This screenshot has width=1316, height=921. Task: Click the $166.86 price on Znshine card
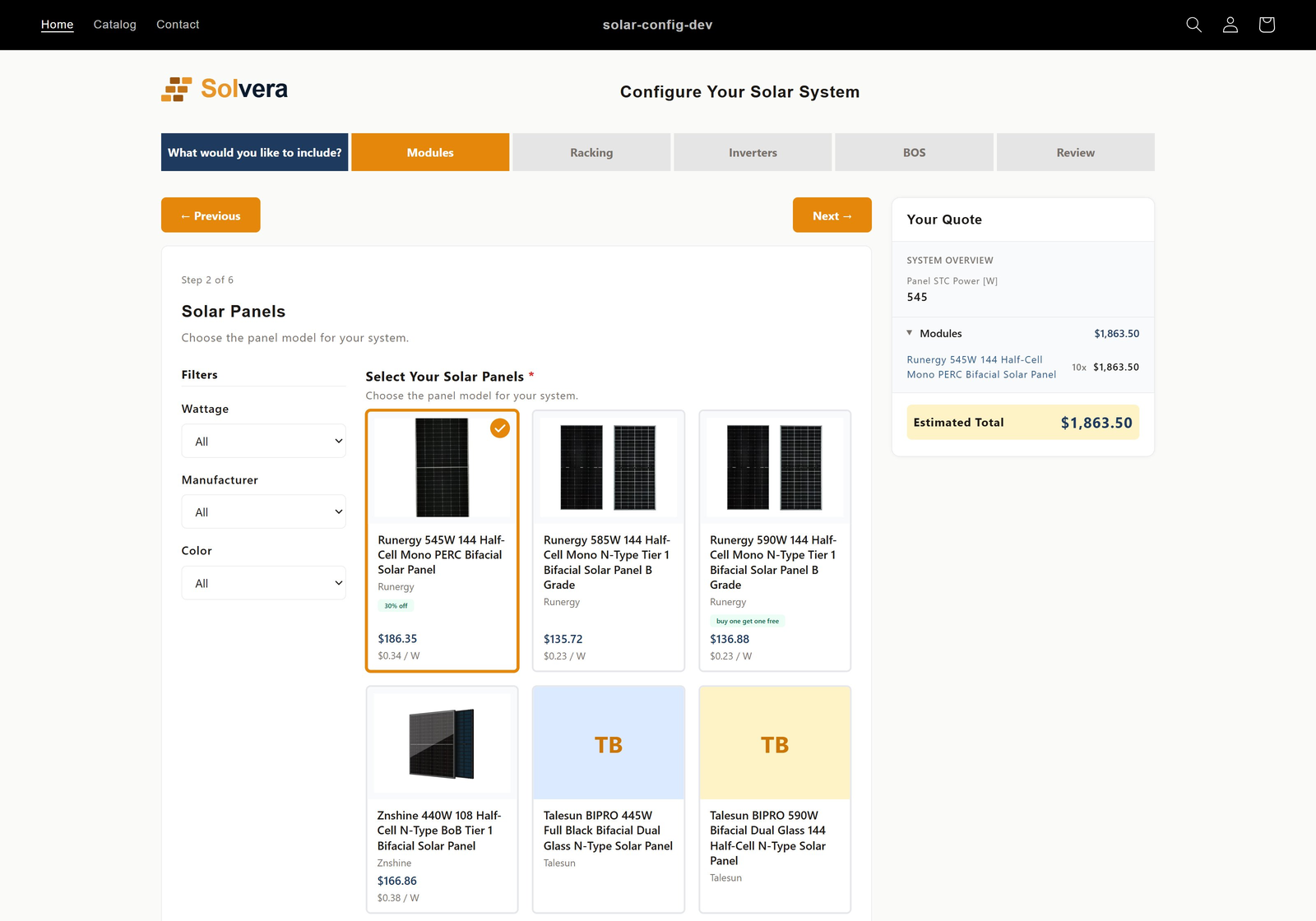tap(396, 881)
